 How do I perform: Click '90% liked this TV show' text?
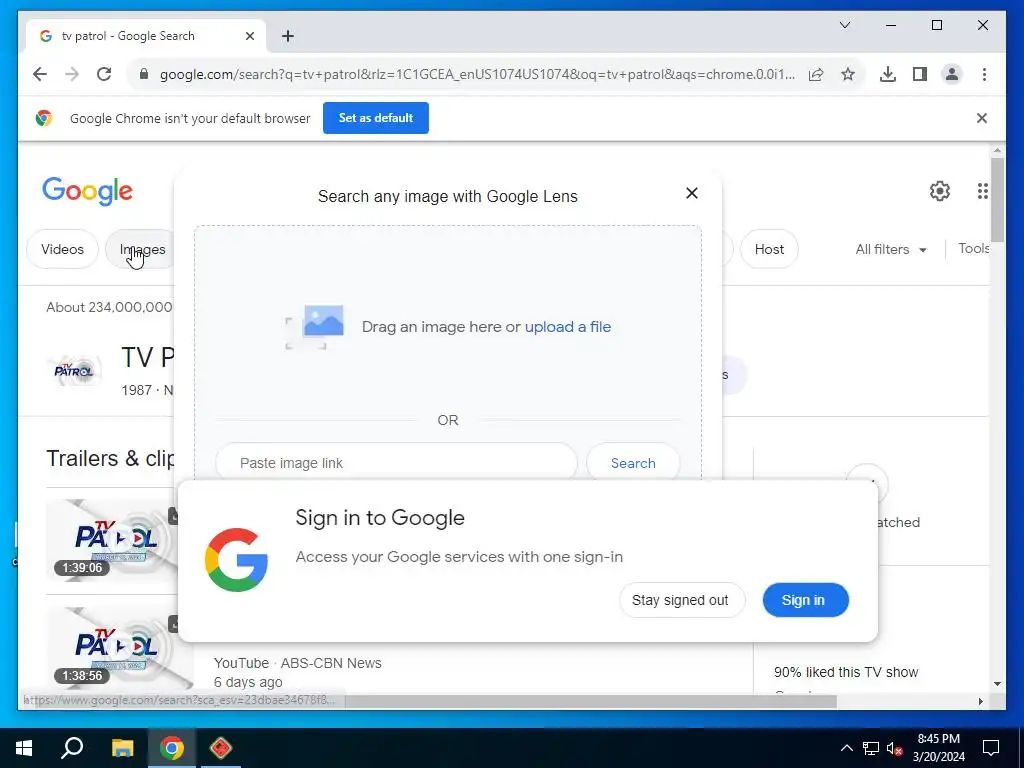pyautogui.click(x=846, y=672)
